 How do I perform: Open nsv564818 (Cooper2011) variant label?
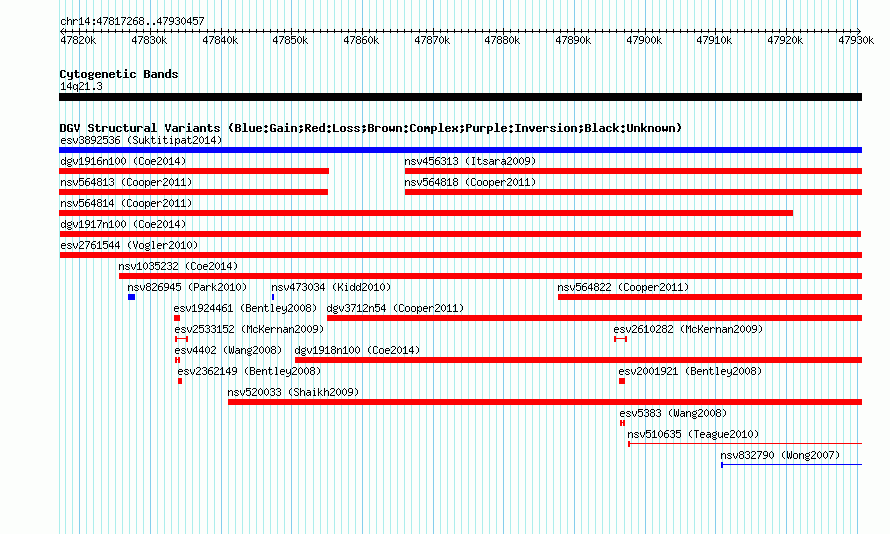click(x=470, y=182)
